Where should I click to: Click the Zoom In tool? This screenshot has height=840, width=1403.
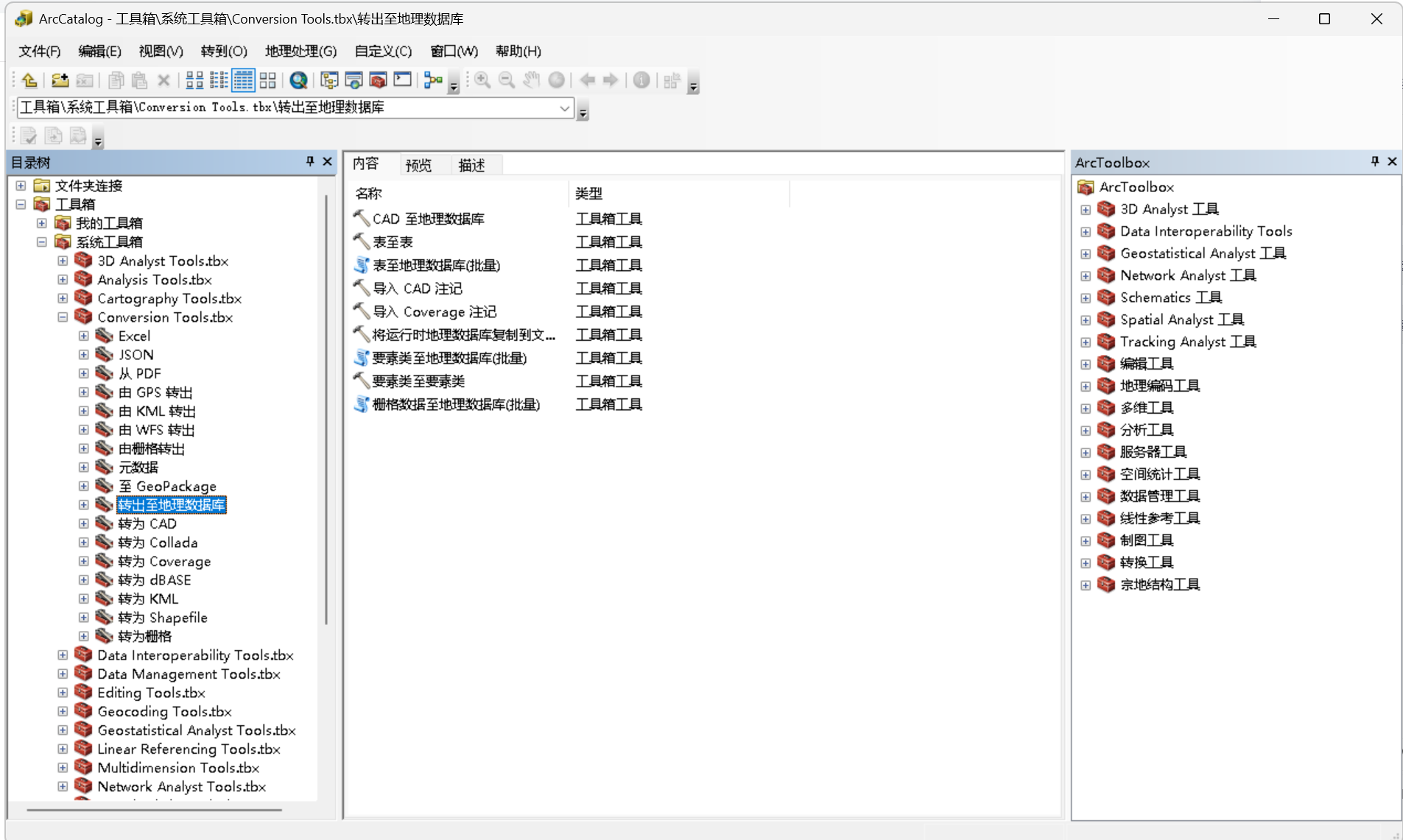coord(482,80)
